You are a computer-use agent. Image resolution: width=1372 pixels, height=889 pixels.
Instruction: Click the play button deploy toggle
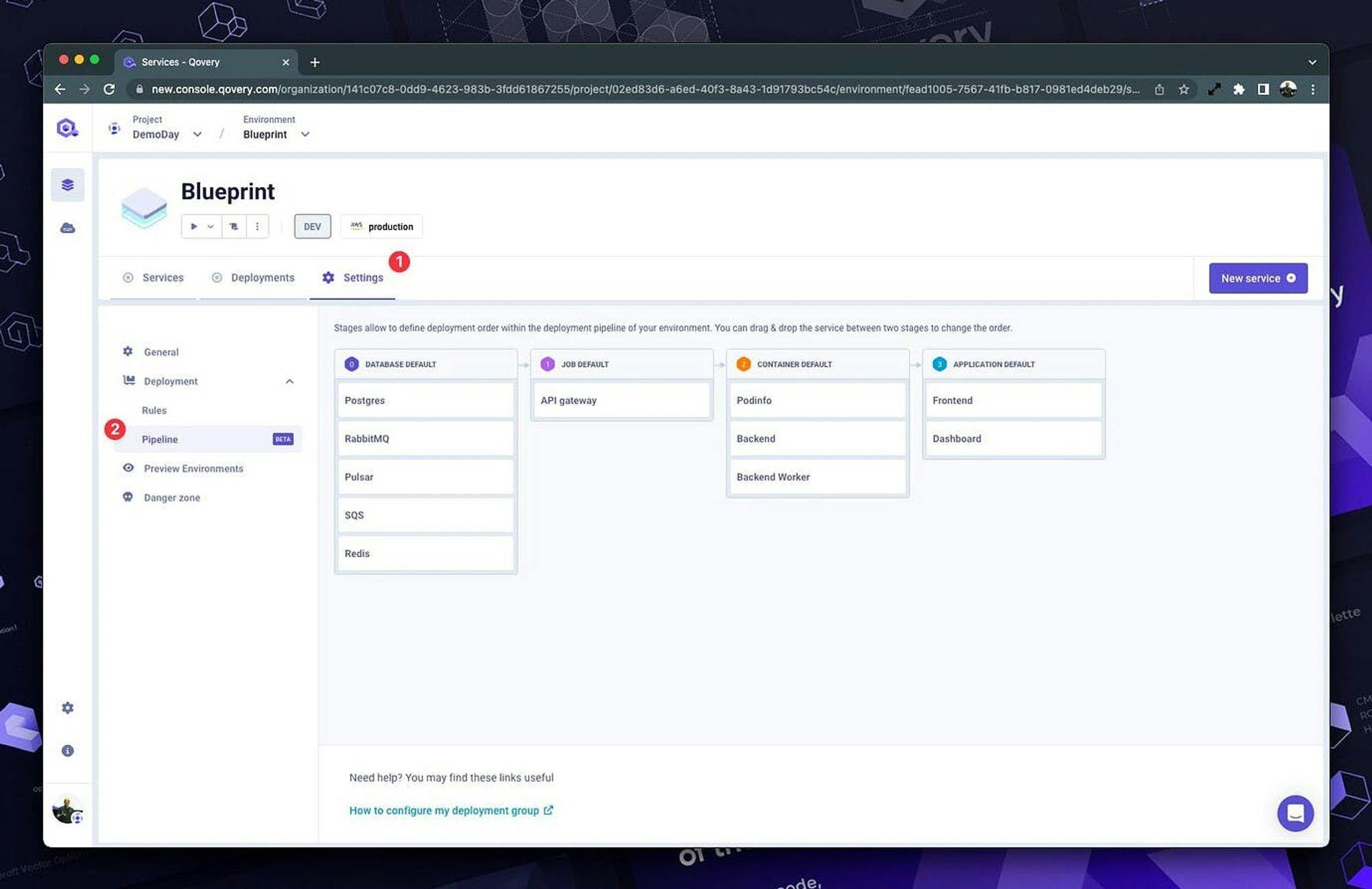click(192, 226)
